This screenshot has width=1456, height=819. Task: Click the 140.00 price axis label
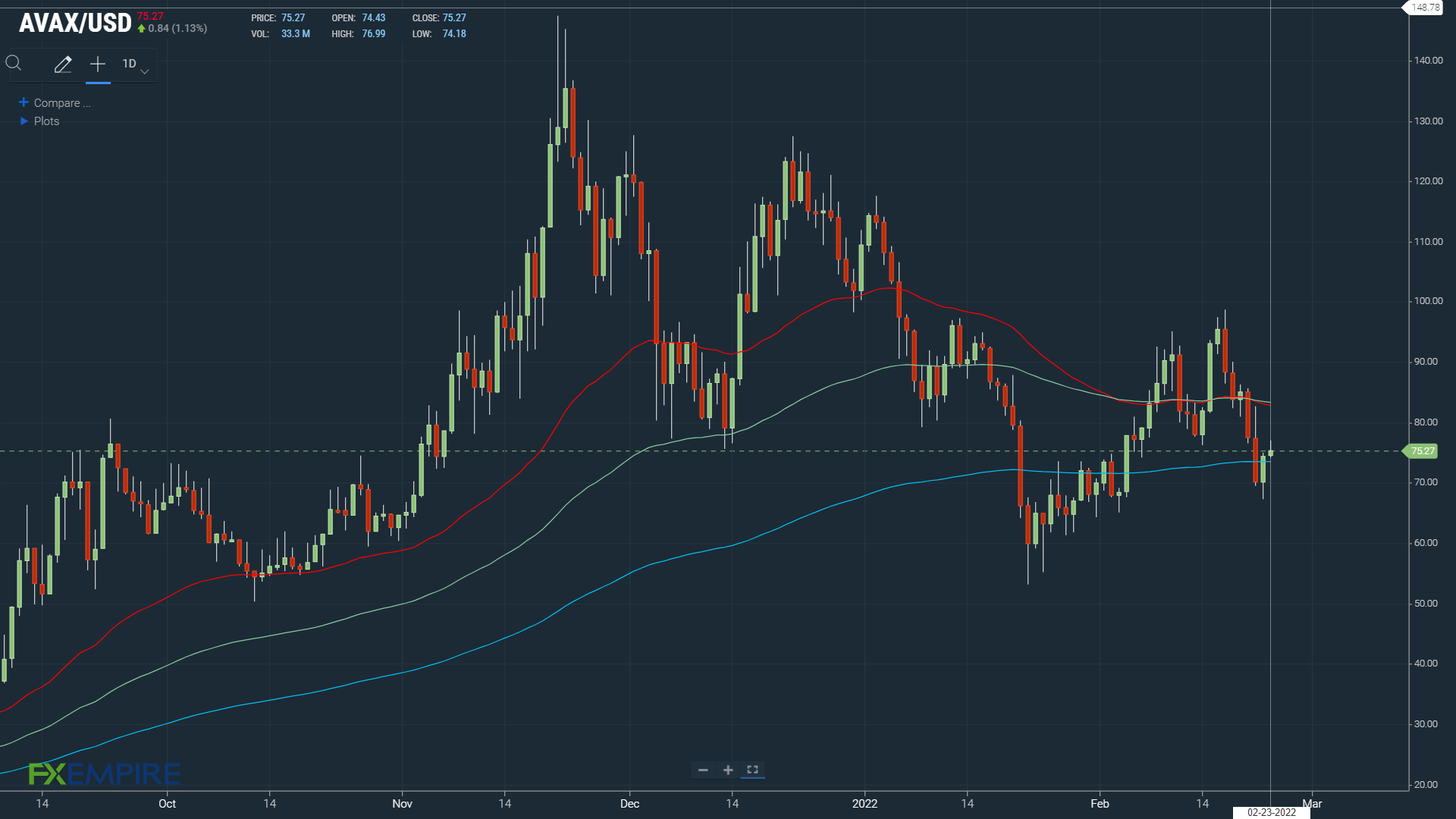click(1429, 61)
